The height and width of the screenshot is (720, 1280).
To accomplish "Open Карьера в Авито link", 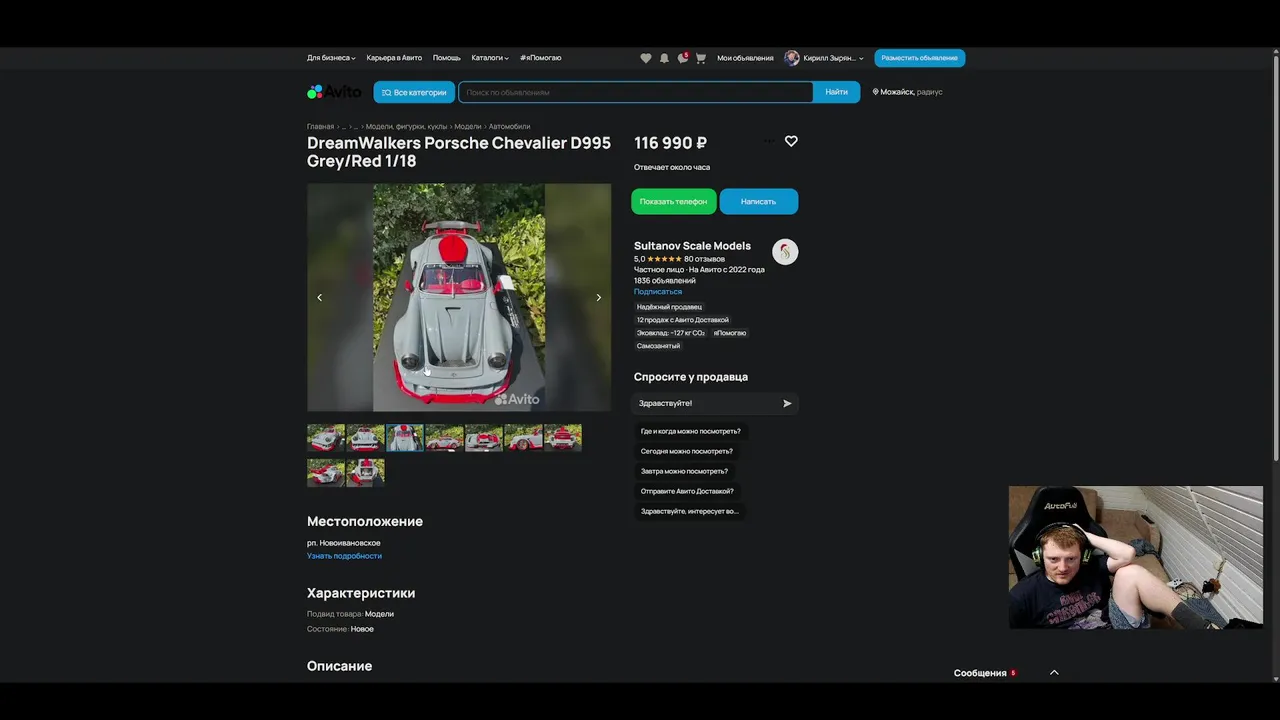I will (394, 58).
